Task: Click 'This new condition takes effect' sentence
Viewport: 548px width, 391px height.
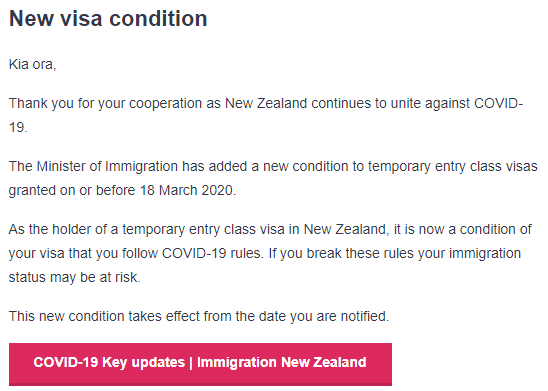Action: (199, 316)
